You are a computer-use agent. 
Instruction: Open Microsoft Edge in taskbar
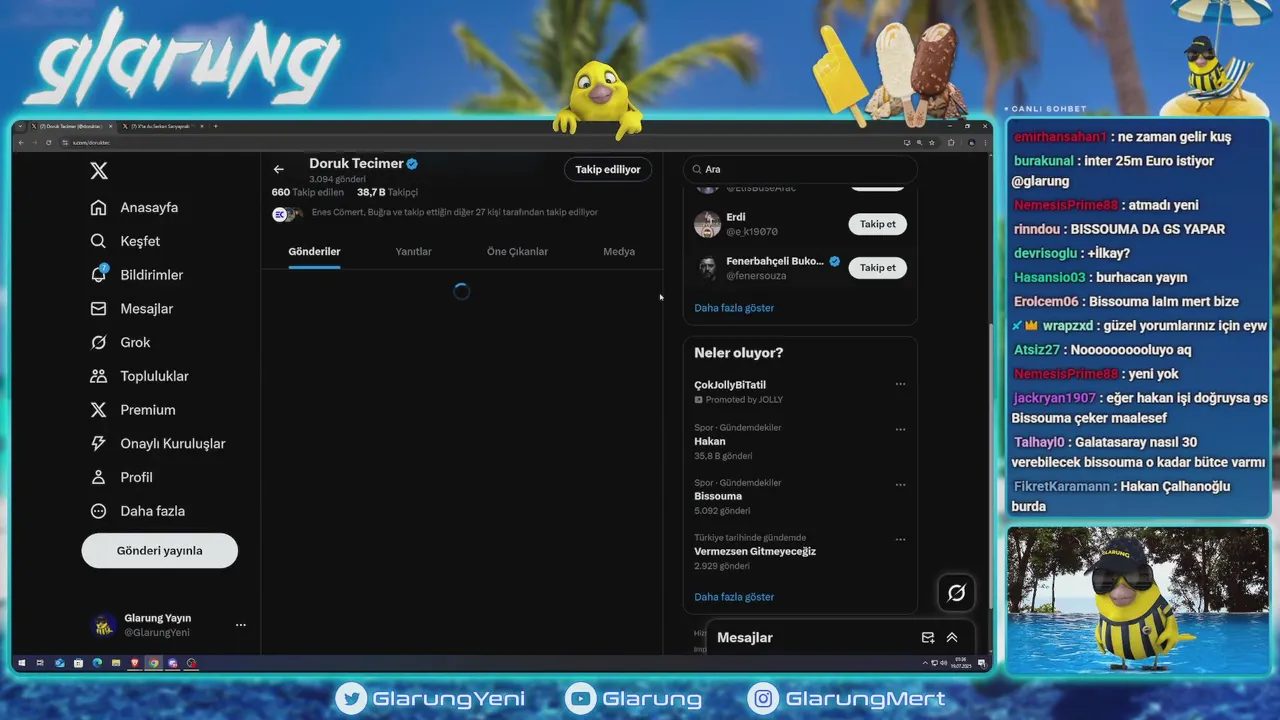click(97, 663)
